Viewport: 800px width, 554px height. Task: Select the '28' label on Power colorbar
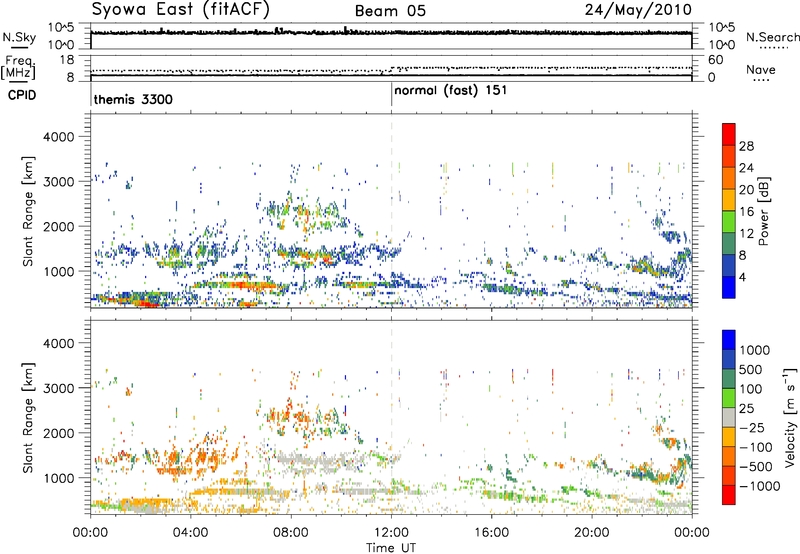point(746,146)
